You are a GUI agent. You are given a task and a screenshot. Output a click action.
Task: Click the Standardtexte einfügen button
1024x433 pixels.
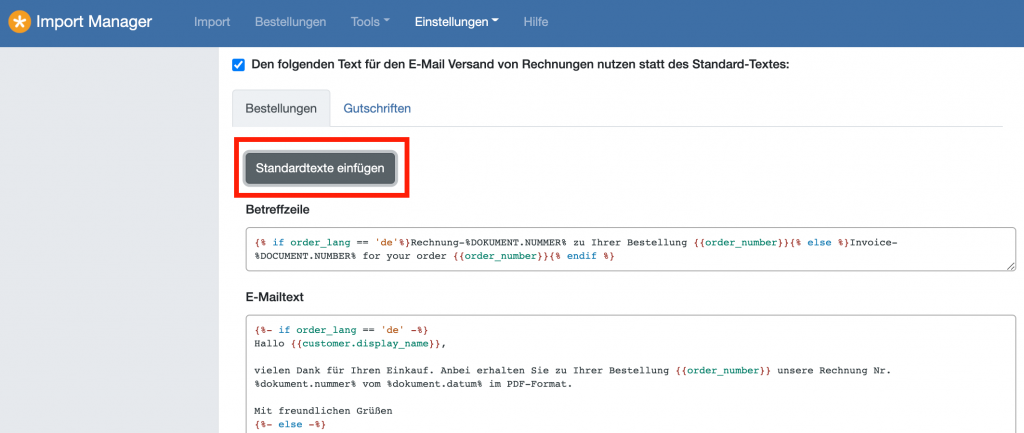point(320,168)
